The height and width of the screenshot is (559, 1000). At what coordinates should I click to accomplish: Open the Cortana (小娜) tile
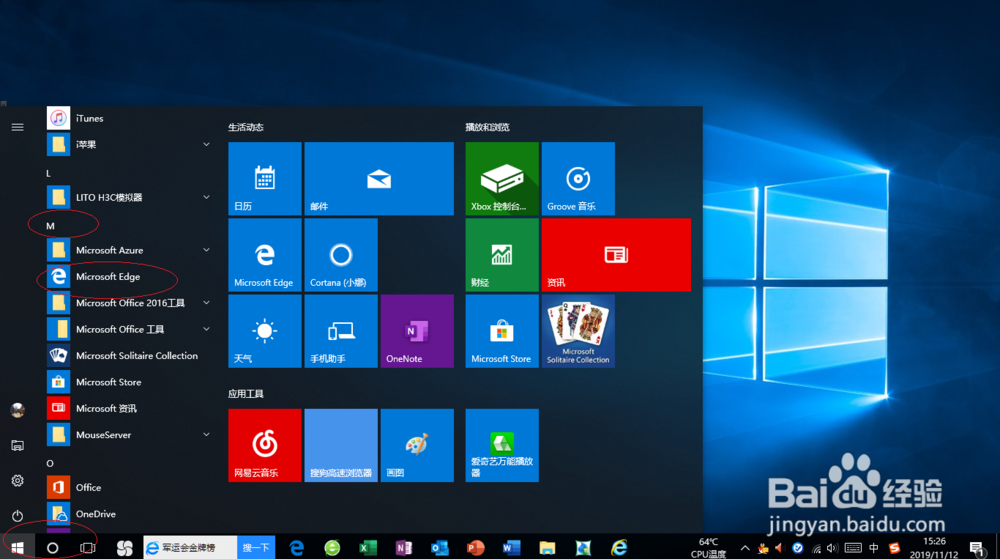point(341,255)
